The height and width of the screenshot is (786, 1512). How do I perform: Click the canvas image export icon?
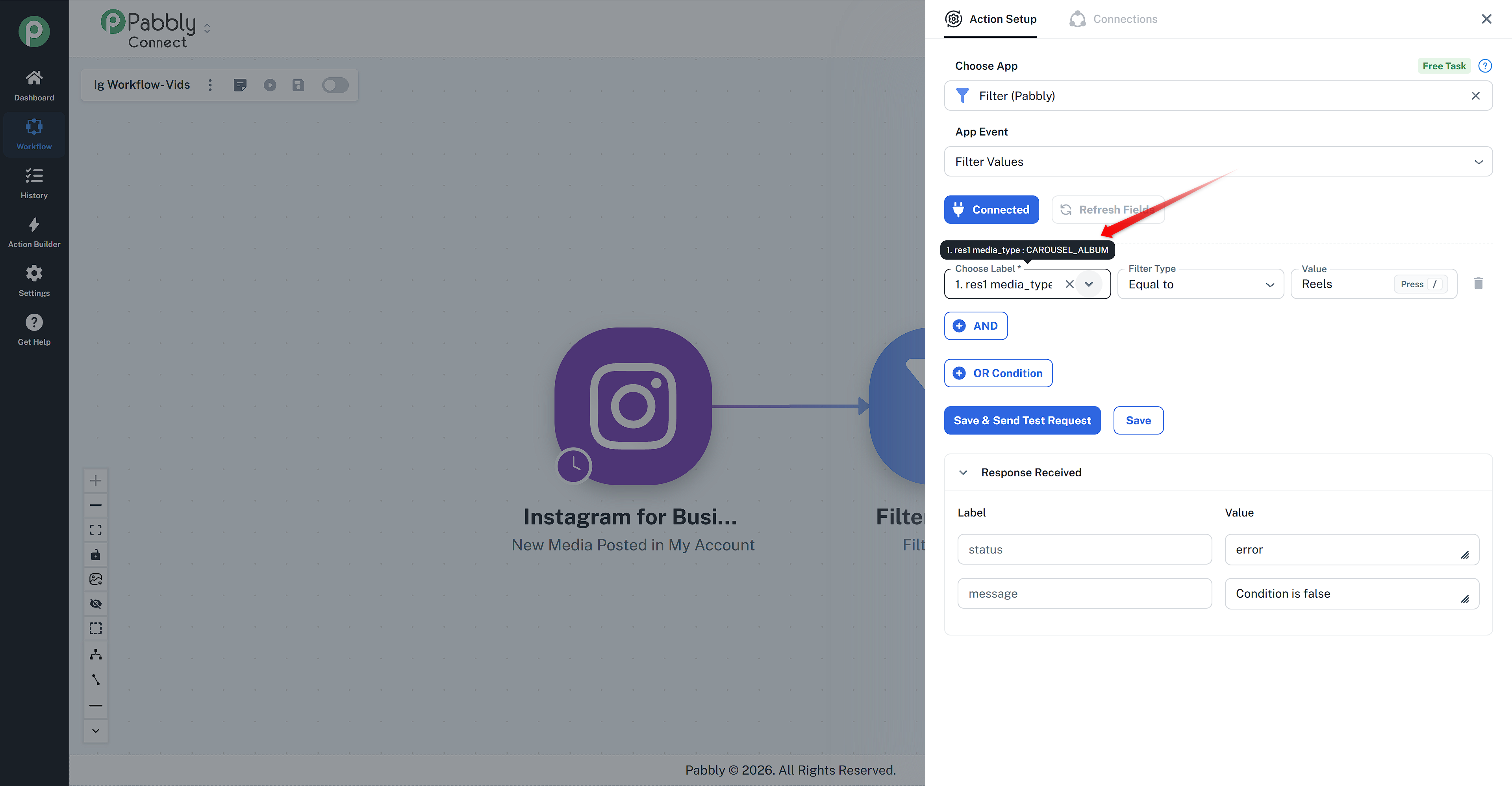pos(96,579)
